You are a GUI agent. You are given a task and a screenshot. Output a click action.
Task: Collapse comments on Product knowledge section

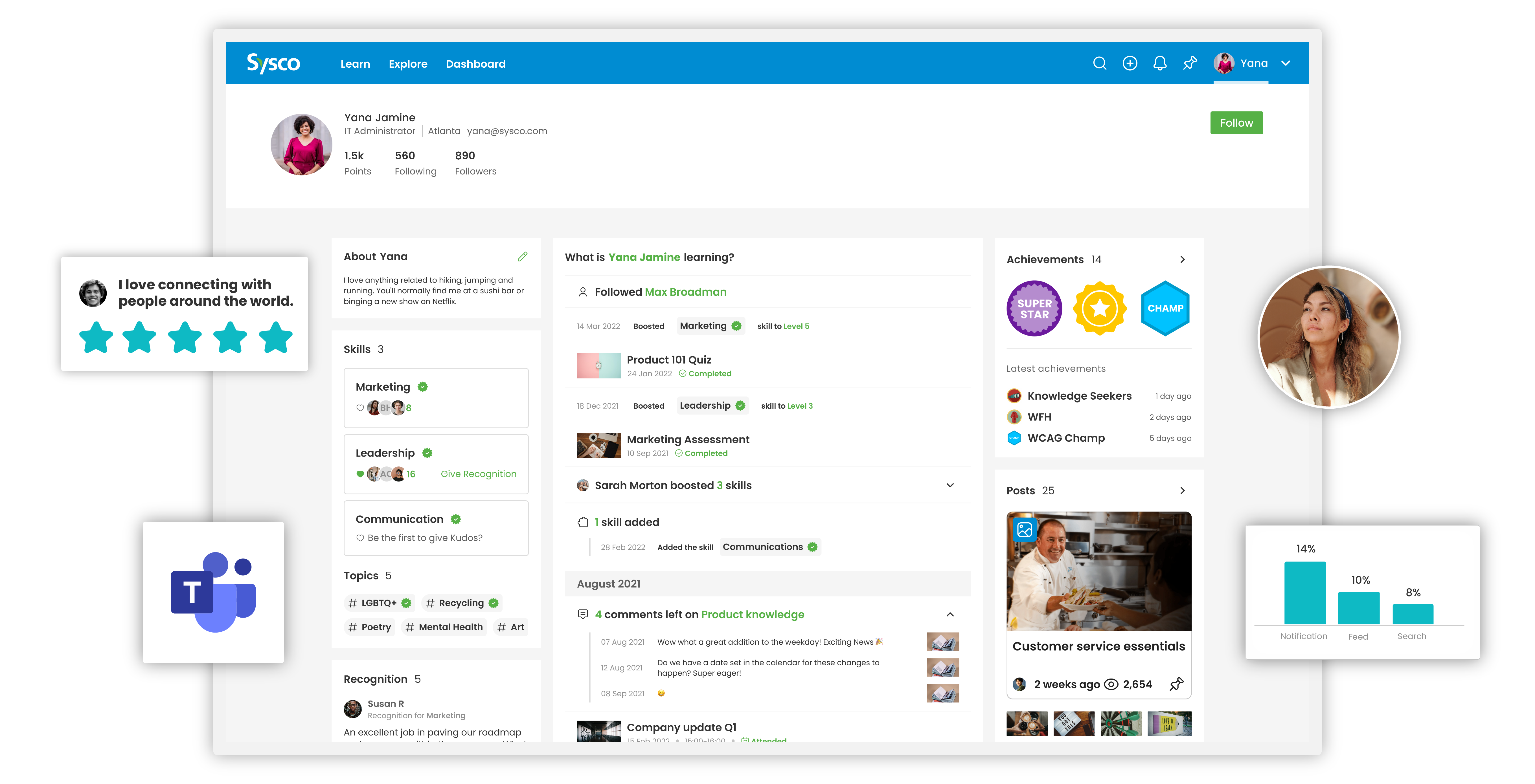[x=950, y=614]
